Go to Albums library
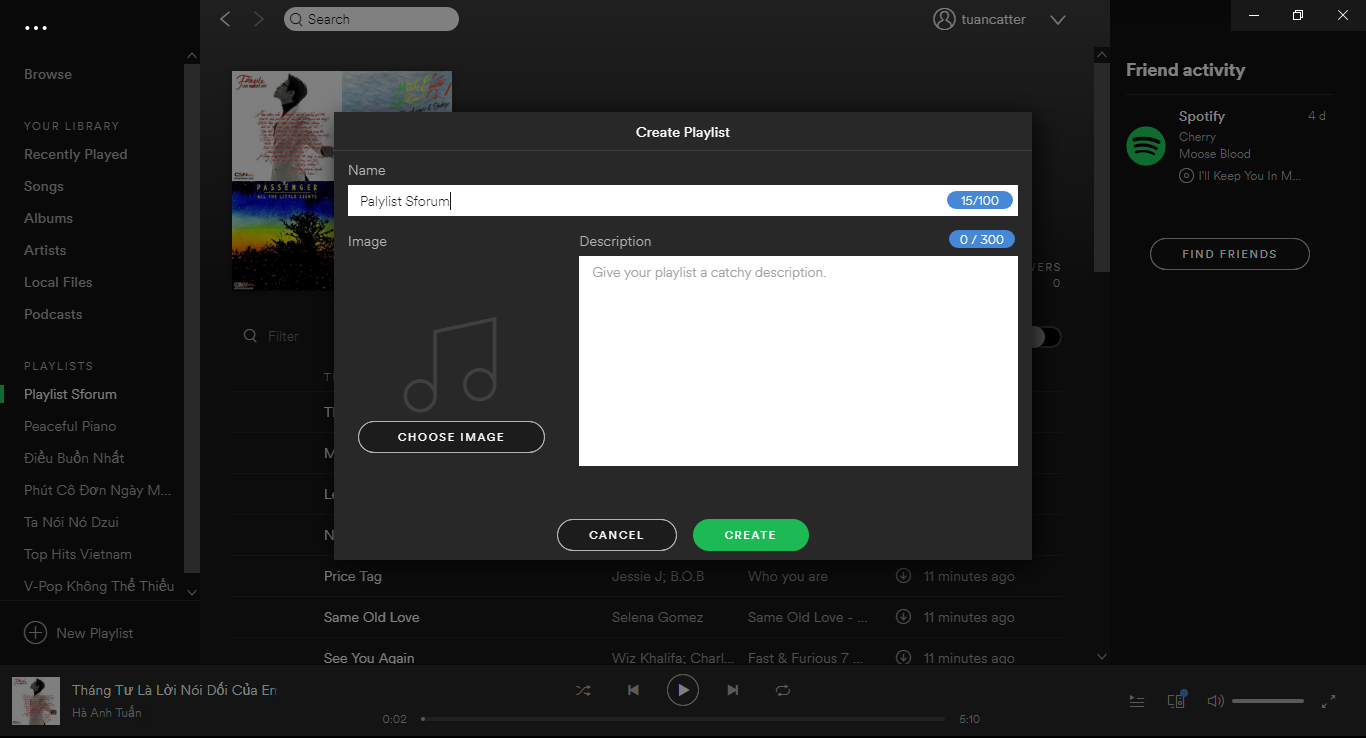Image resolution: width=1366 pixels, height=738 pixels. click(49, 218)
